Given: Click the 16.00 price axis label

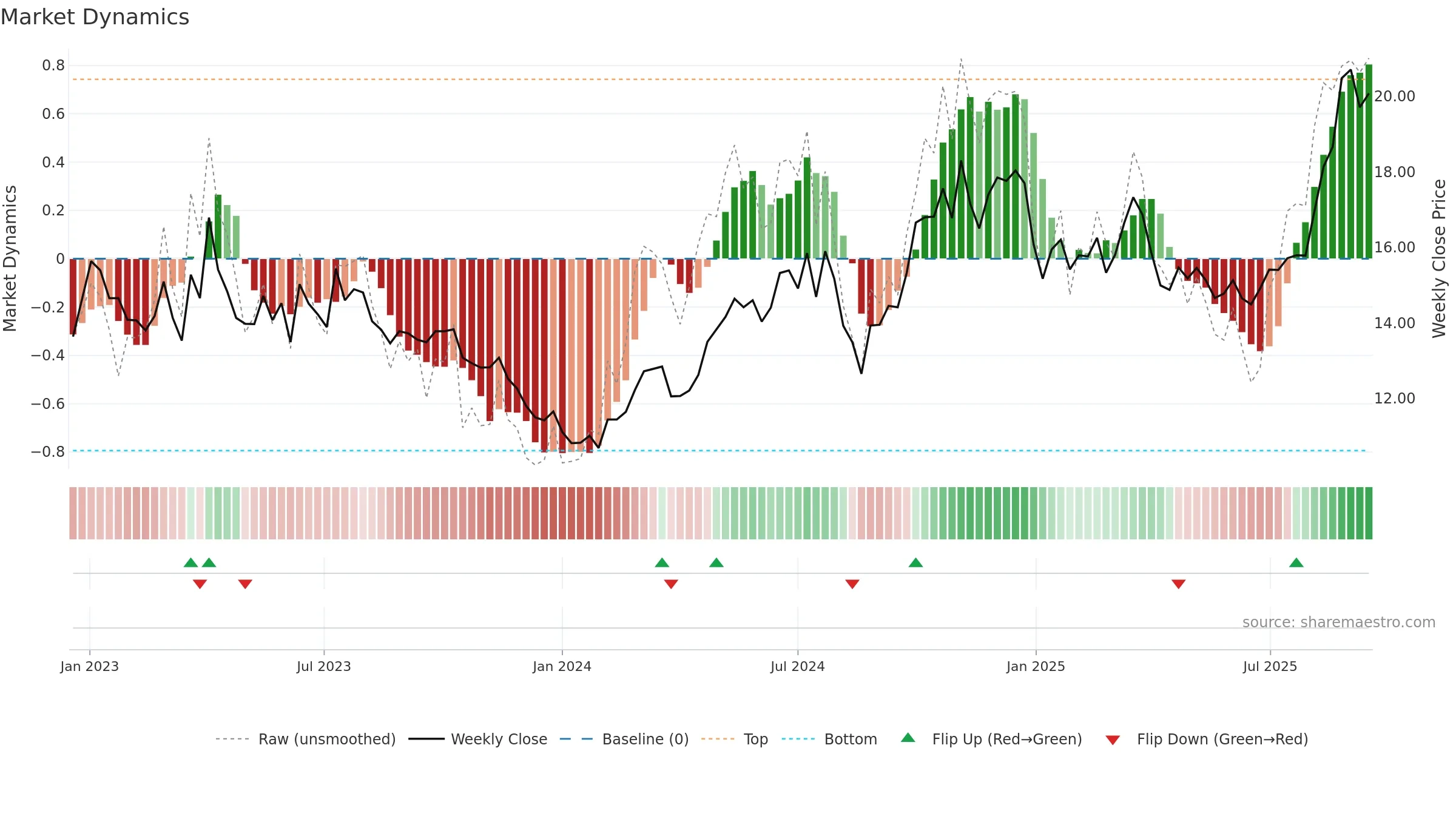Looking at the screenshot, I should point(1395,248).
